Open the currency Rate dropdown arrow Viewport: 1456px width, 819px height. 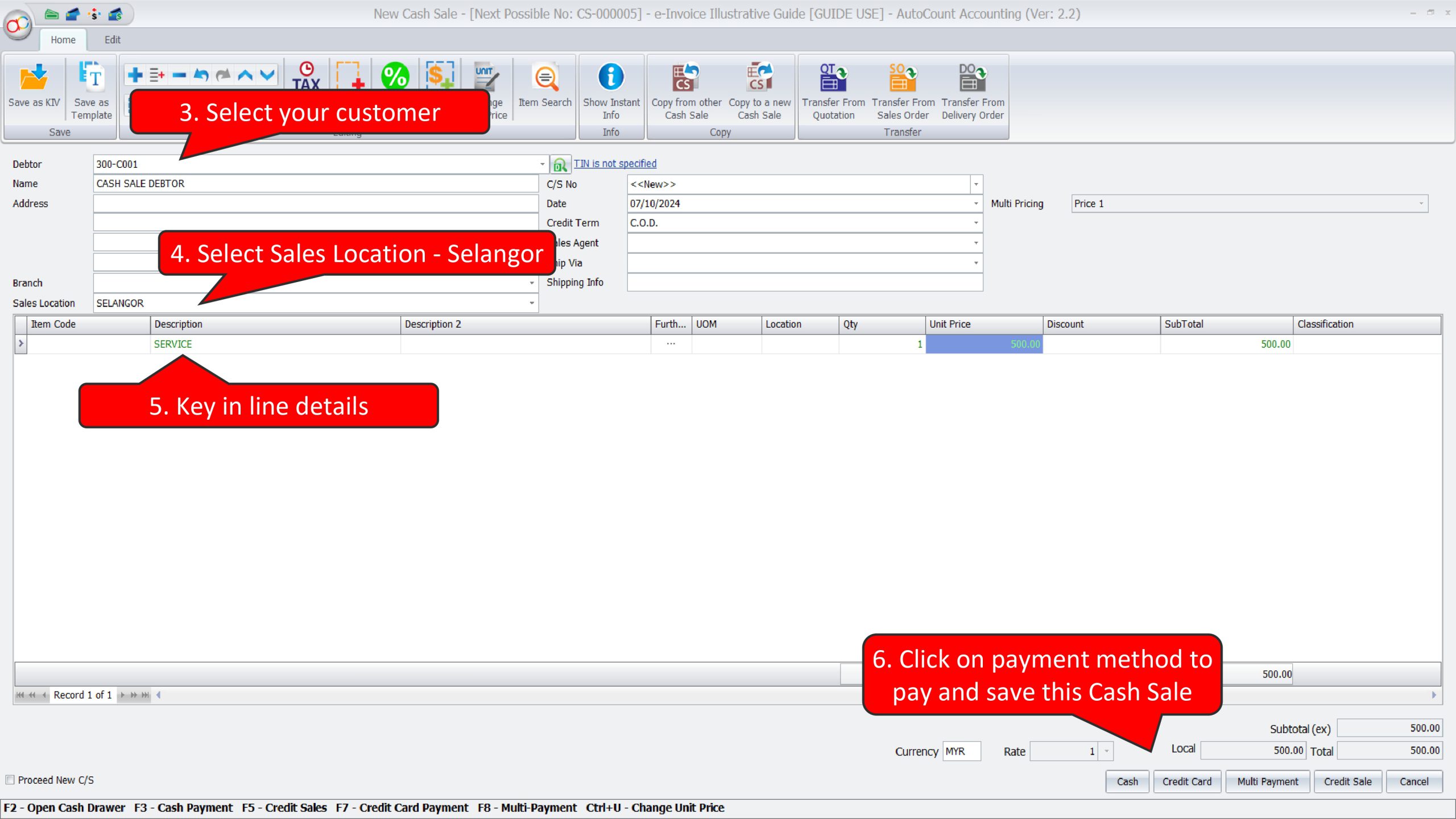click(x=1106, y=751)
